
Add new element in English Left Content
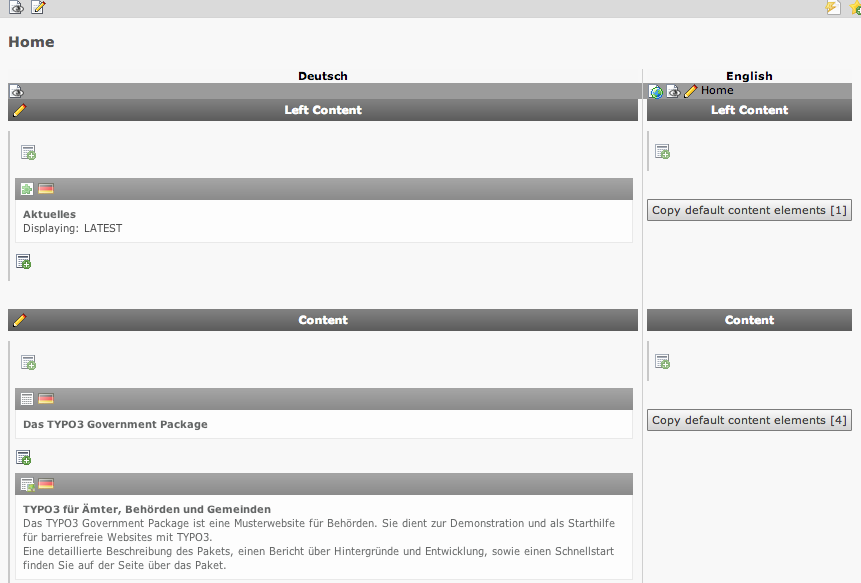click(662, 152)
